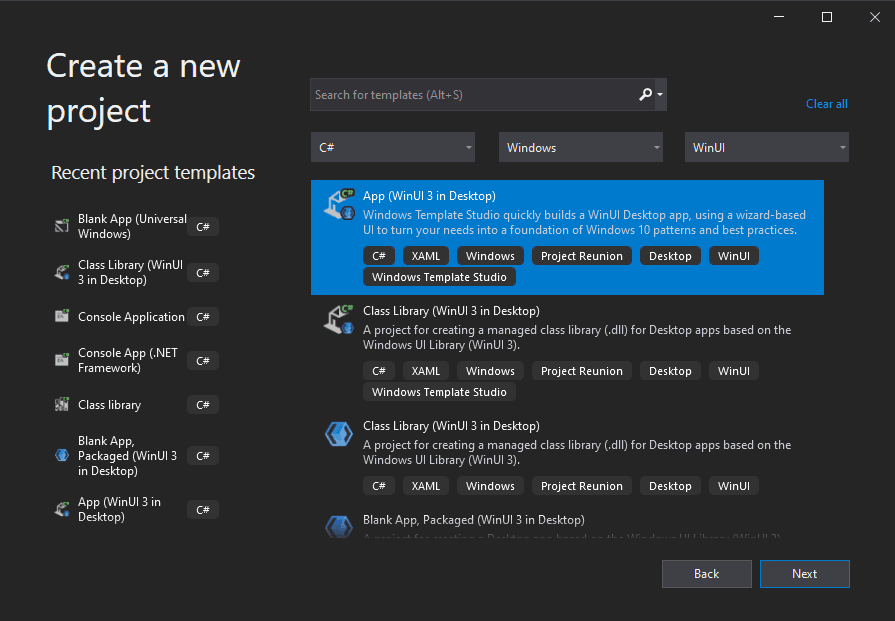Click the Blank App, Packaged recent icon
Image resolution: width=895 pixels, height=621 pixels.
(x=61, y=455)
